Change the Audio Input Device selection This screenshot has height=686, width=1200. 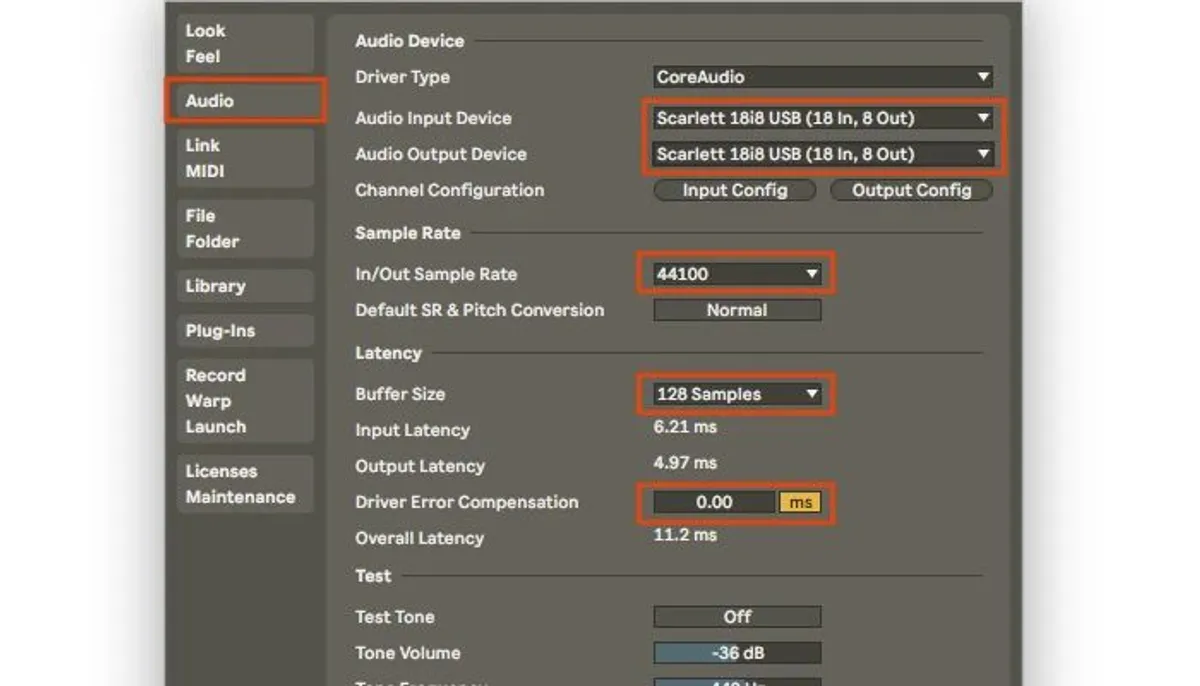point(822,117)
